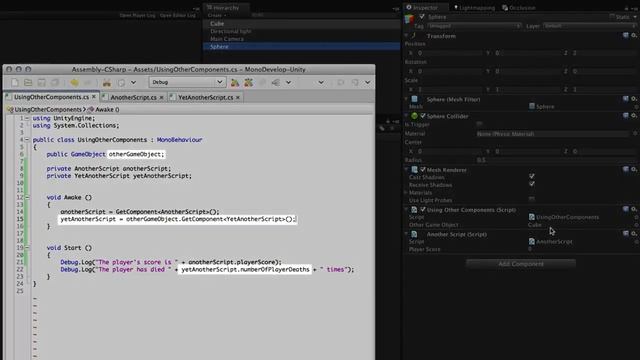The image size is (640, 360).
Task: Toggle the Receive Shadows checkbox
Action: [531, 184]
